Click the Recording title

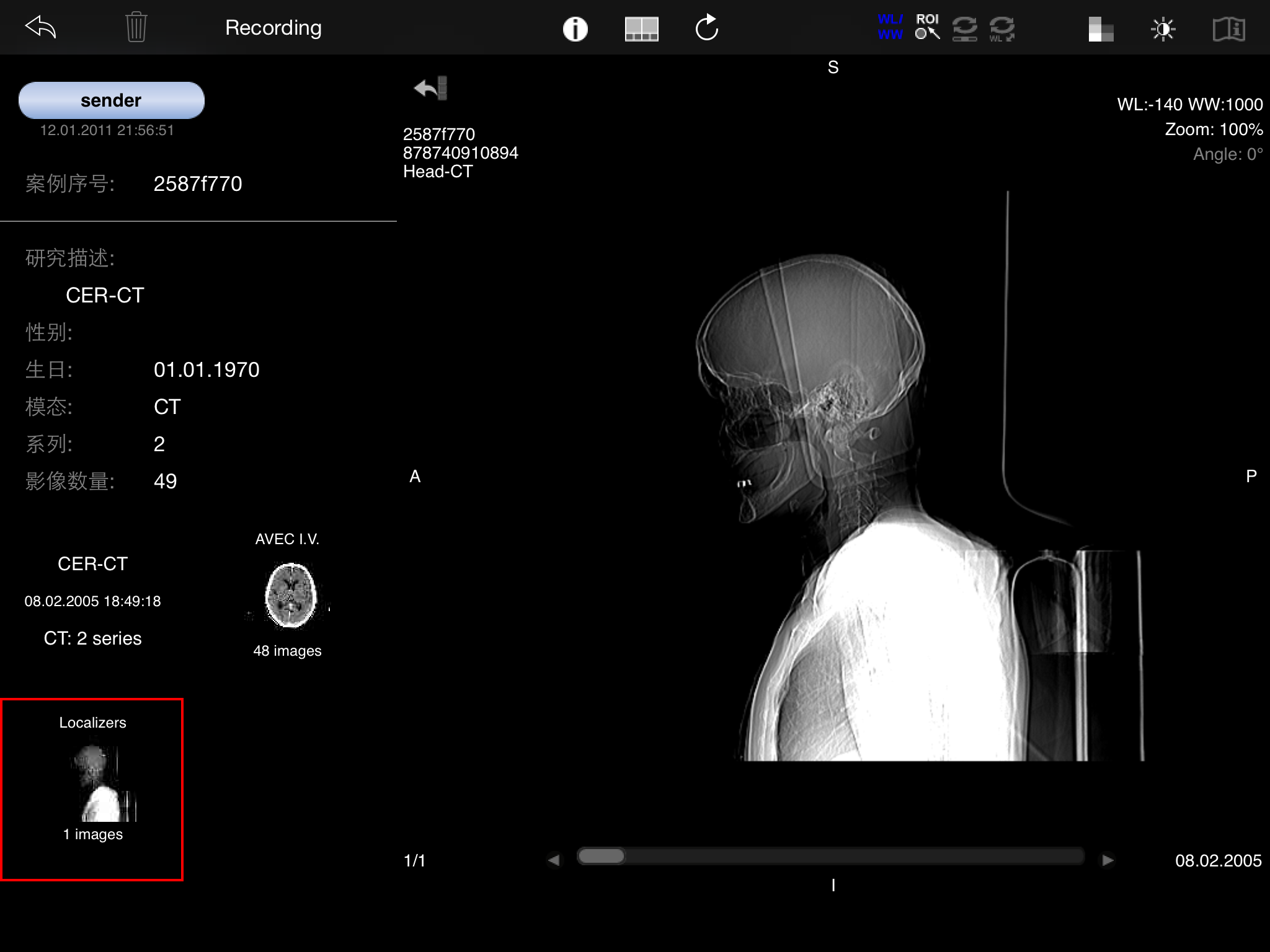tap(273, 27)
